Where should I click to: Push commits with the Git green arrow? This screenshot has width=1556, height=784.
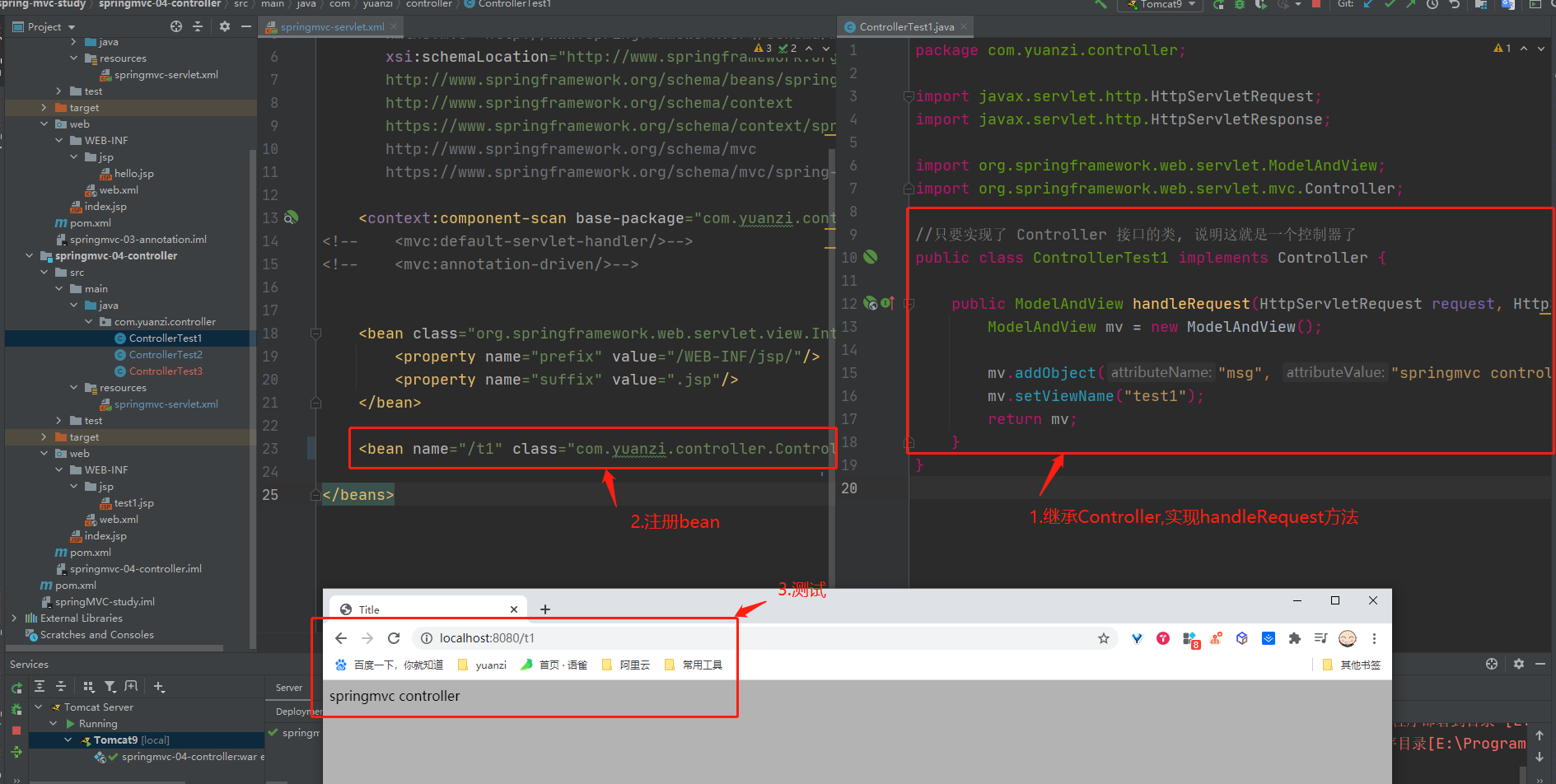coord(1411,5)
